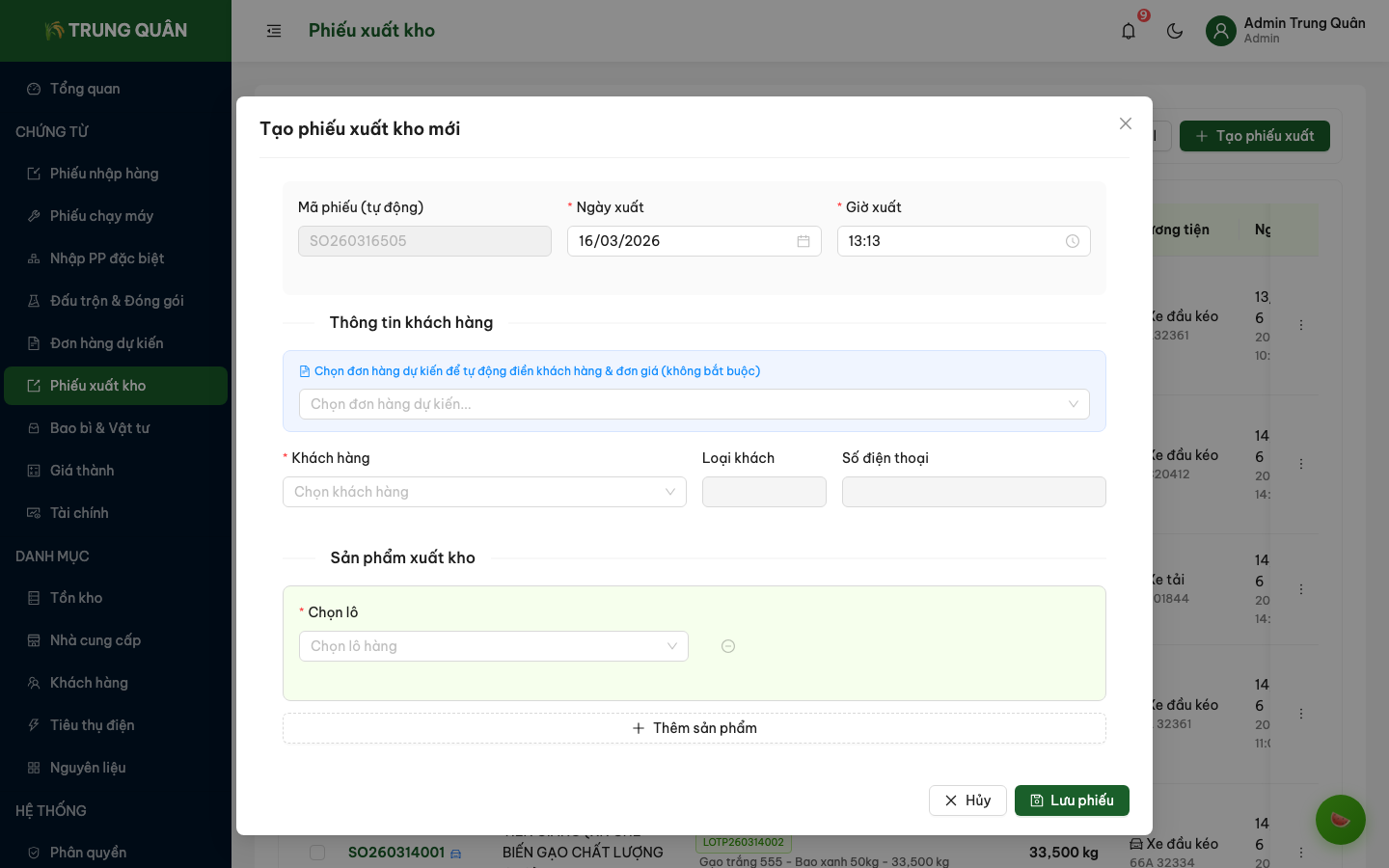Go to Tồn kho in sidebar
The width and height of the screenshot is (1389, 868).
pos(76,598)
